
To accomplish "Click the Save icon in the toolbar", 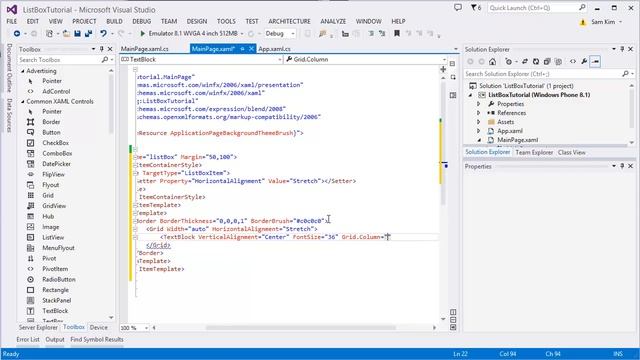I will [77, 33].
